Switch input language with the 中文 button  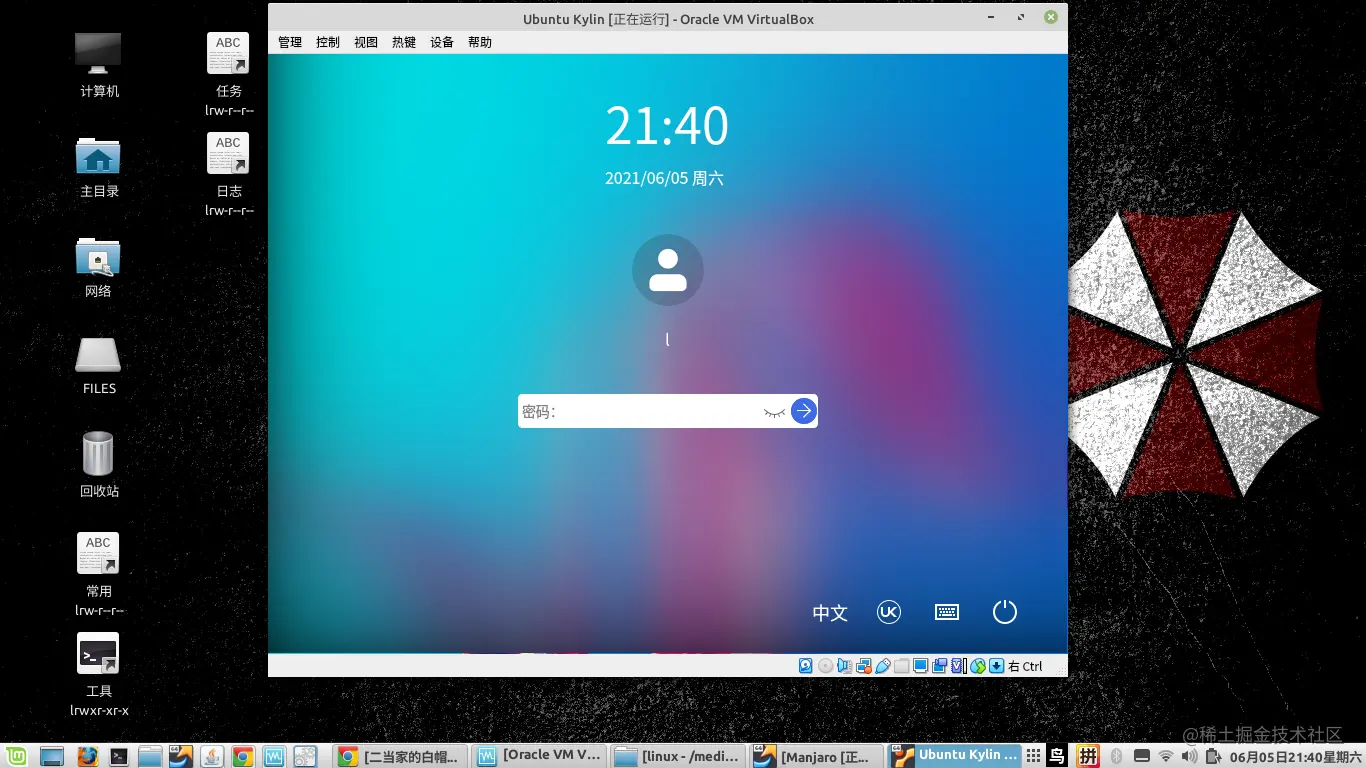tap(830, 613)
